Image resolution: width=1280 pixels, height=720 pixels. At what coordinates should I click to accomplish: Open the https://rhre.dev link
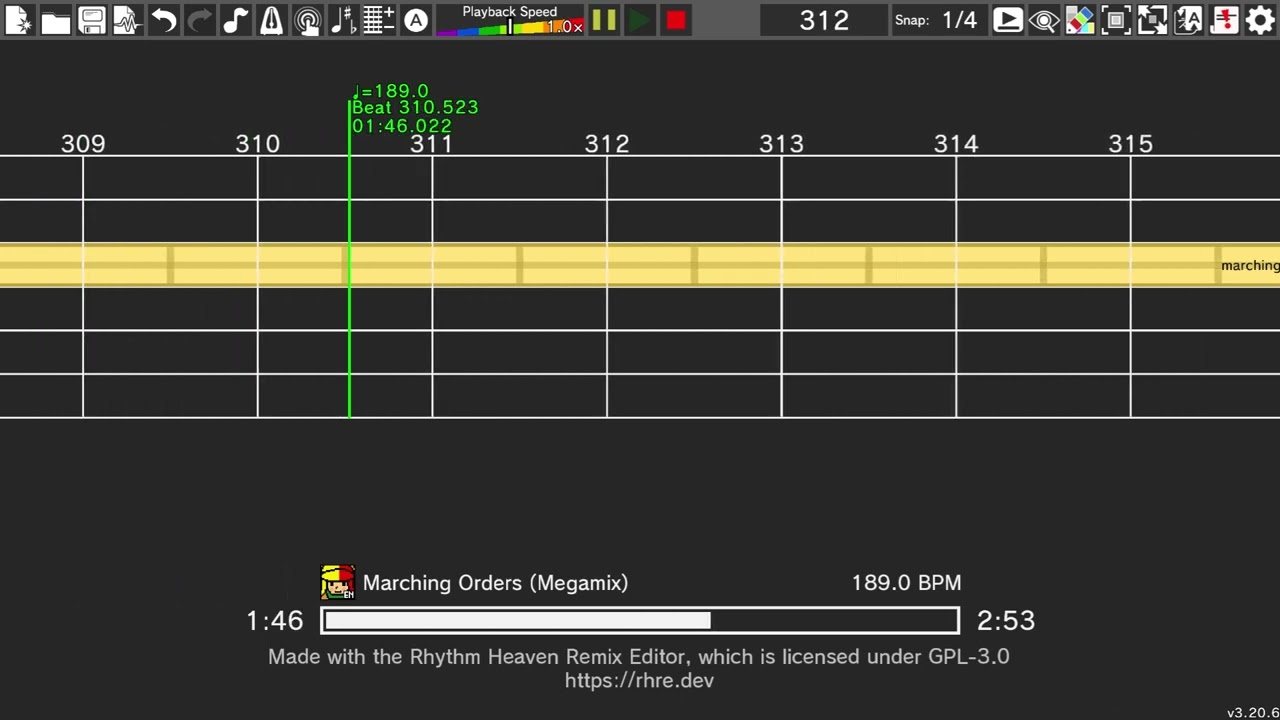pyautogui.click(x=639, y=681)
